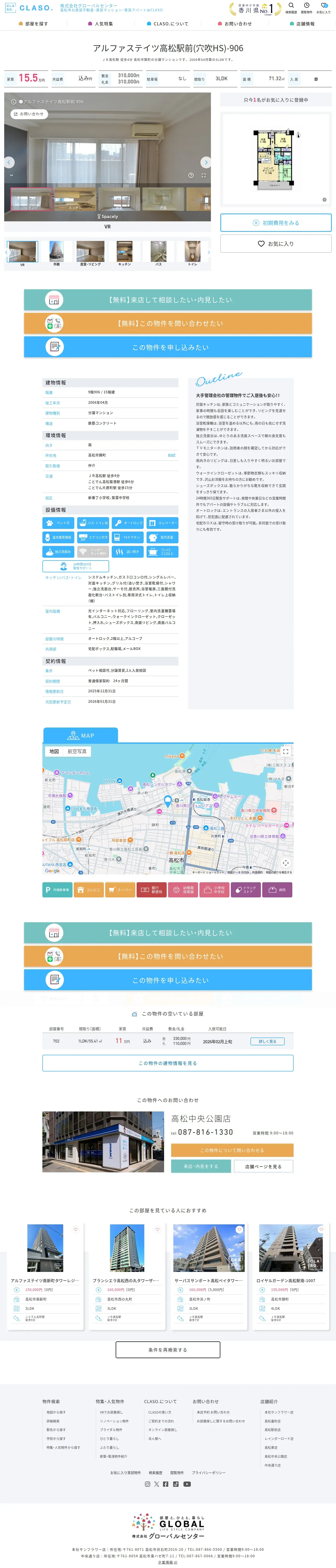
Task: Open the help icon in the VR viewer
Action: [191, 175]
